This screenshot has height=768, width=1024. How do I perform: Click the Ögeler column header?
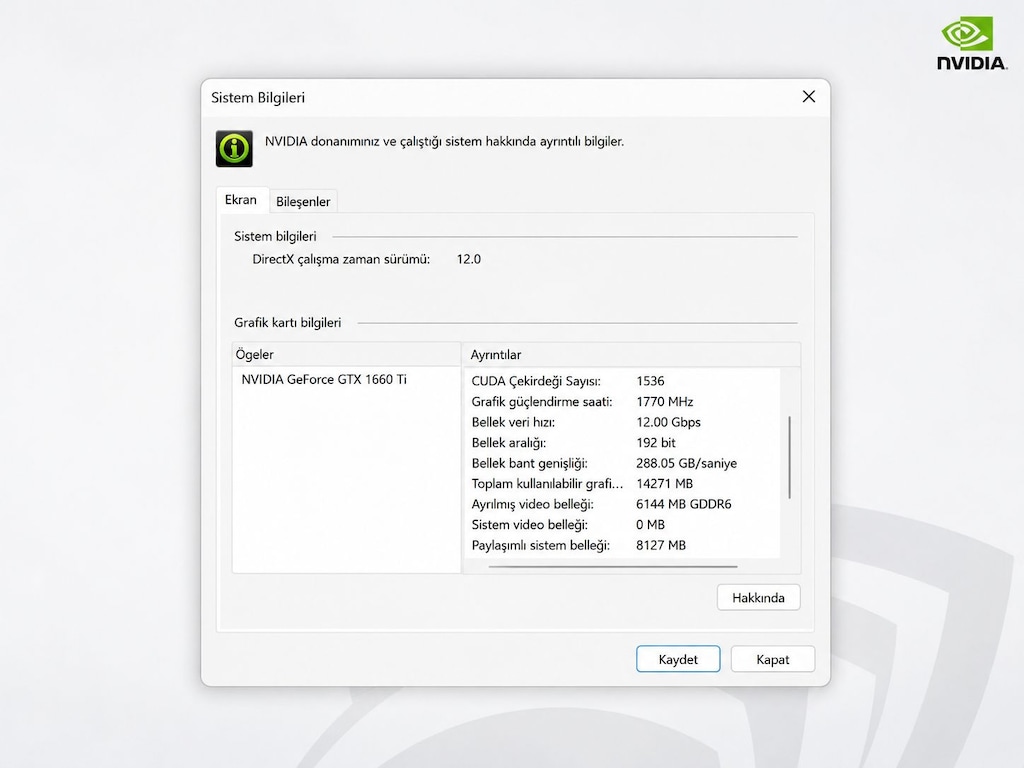347,355
